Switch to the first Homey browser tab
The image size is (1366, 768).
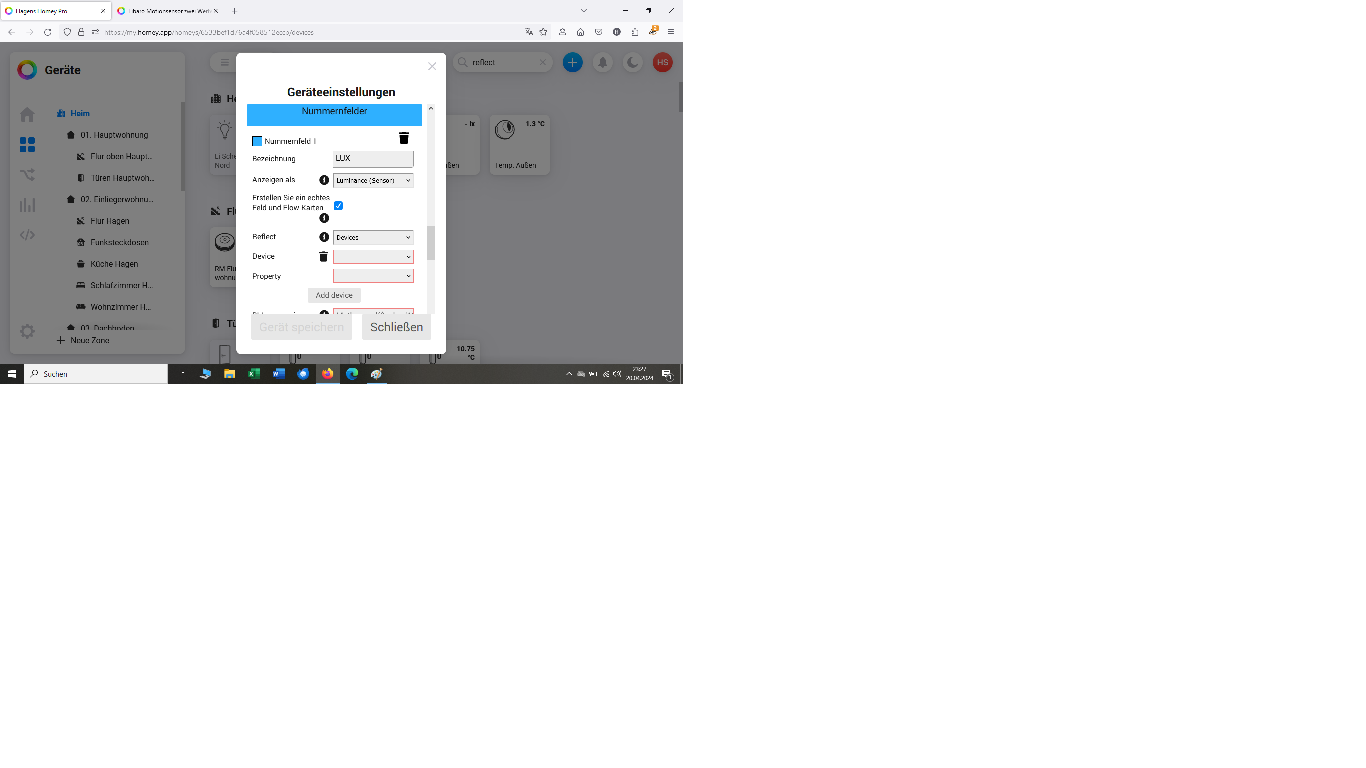click(x=55, y=10)
